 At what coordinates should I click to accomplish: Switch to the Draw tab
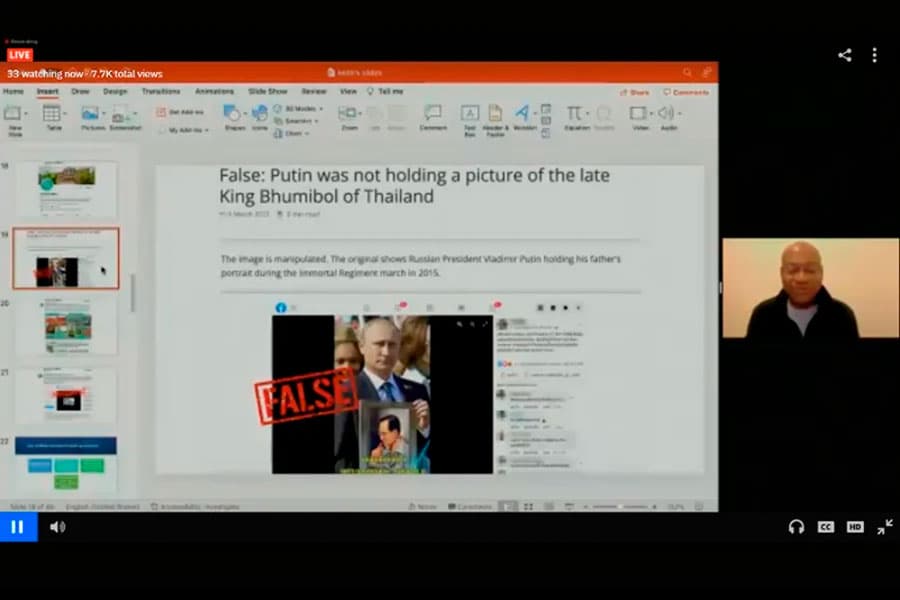pyautogui.click(x=80, y=91)
